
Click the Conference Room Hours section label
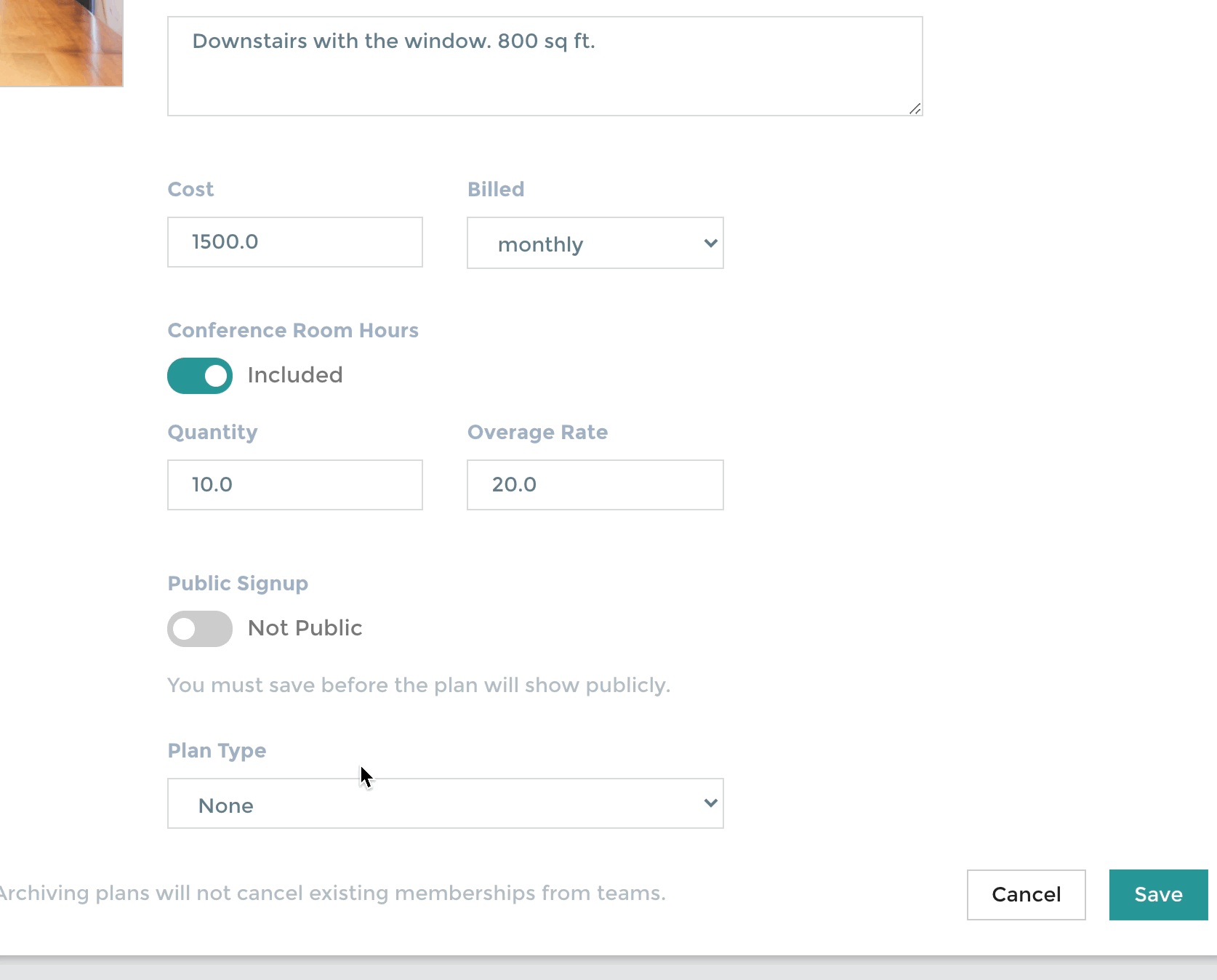(x=293, y=330)
